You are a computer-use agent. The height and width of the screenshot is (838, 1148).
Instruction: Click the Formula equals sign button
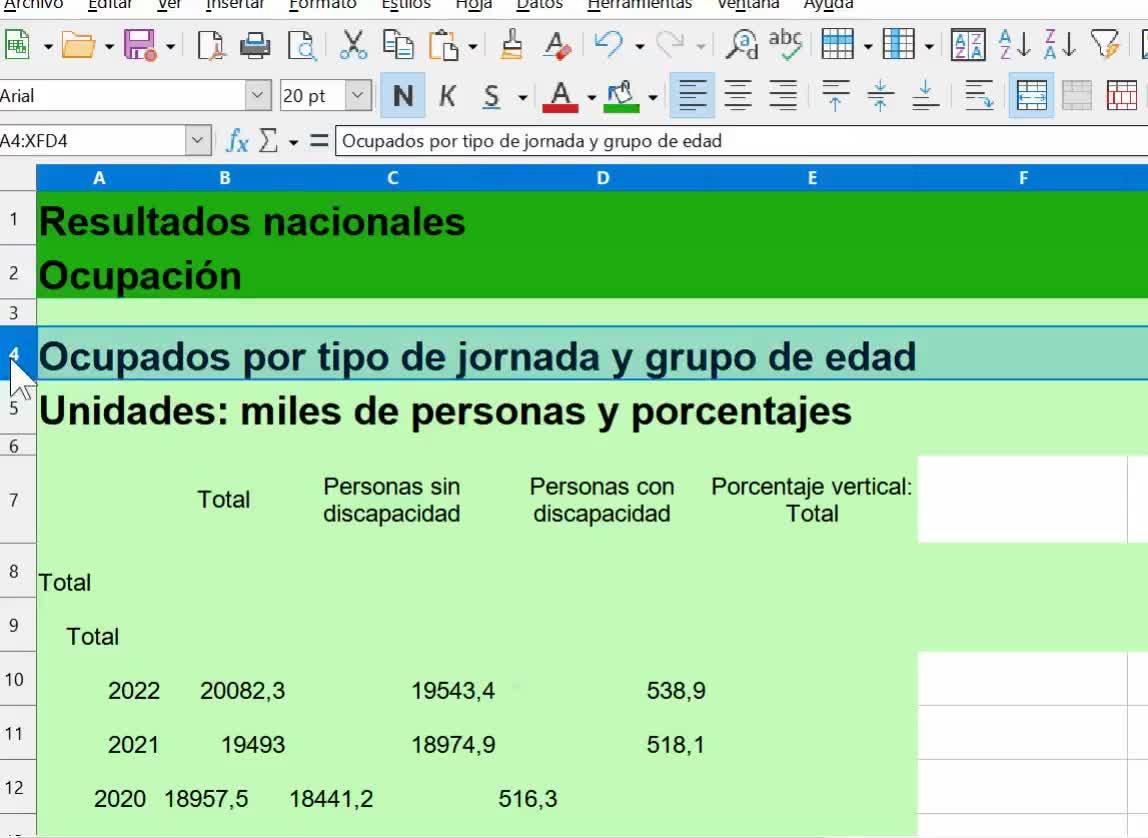point(318,141)
